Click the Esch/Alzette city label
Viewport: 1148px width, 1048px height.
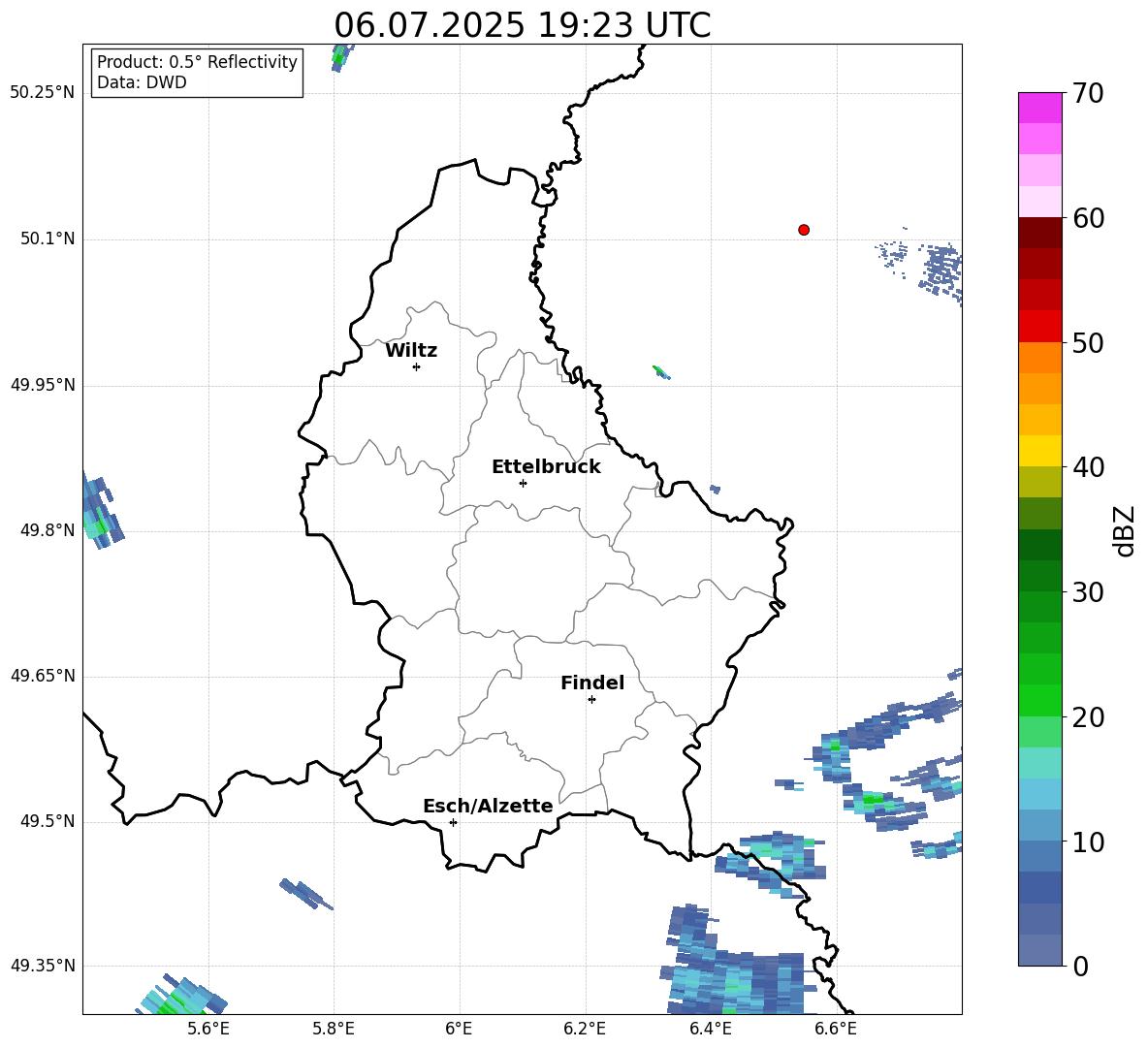click(488, 806)
